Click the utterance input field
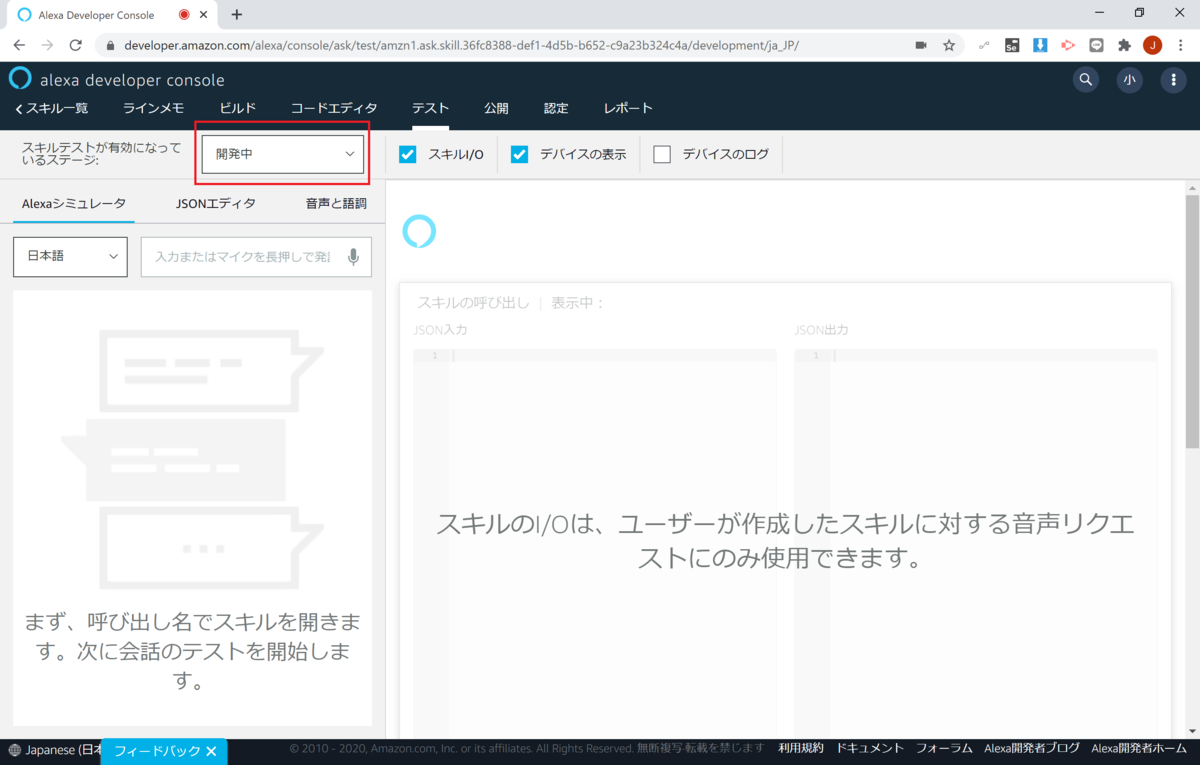1200x765 pixels. [x=245, y=257]
